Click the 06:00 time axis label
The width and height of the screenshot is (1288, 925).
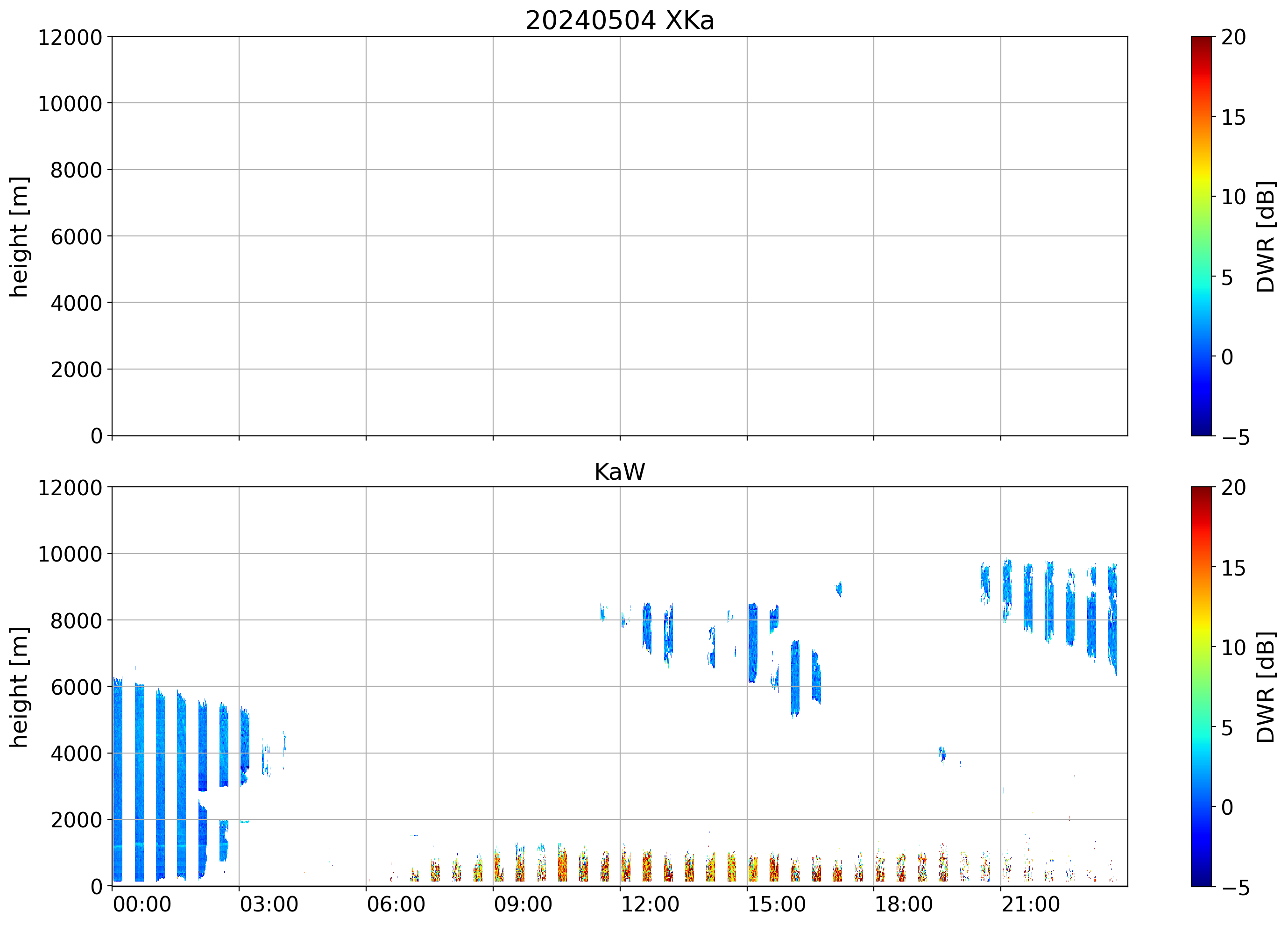396,904
